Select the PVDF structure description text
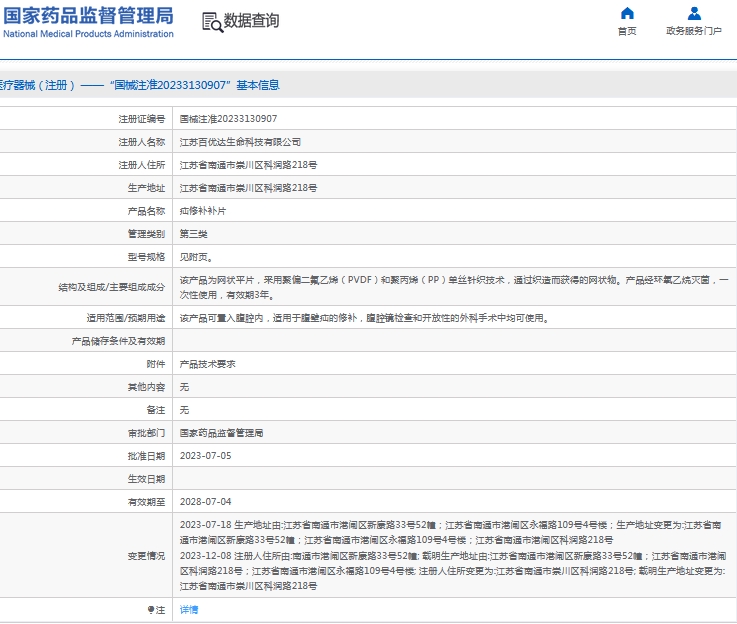Screen dimensions: 737x624 point(454,287)
